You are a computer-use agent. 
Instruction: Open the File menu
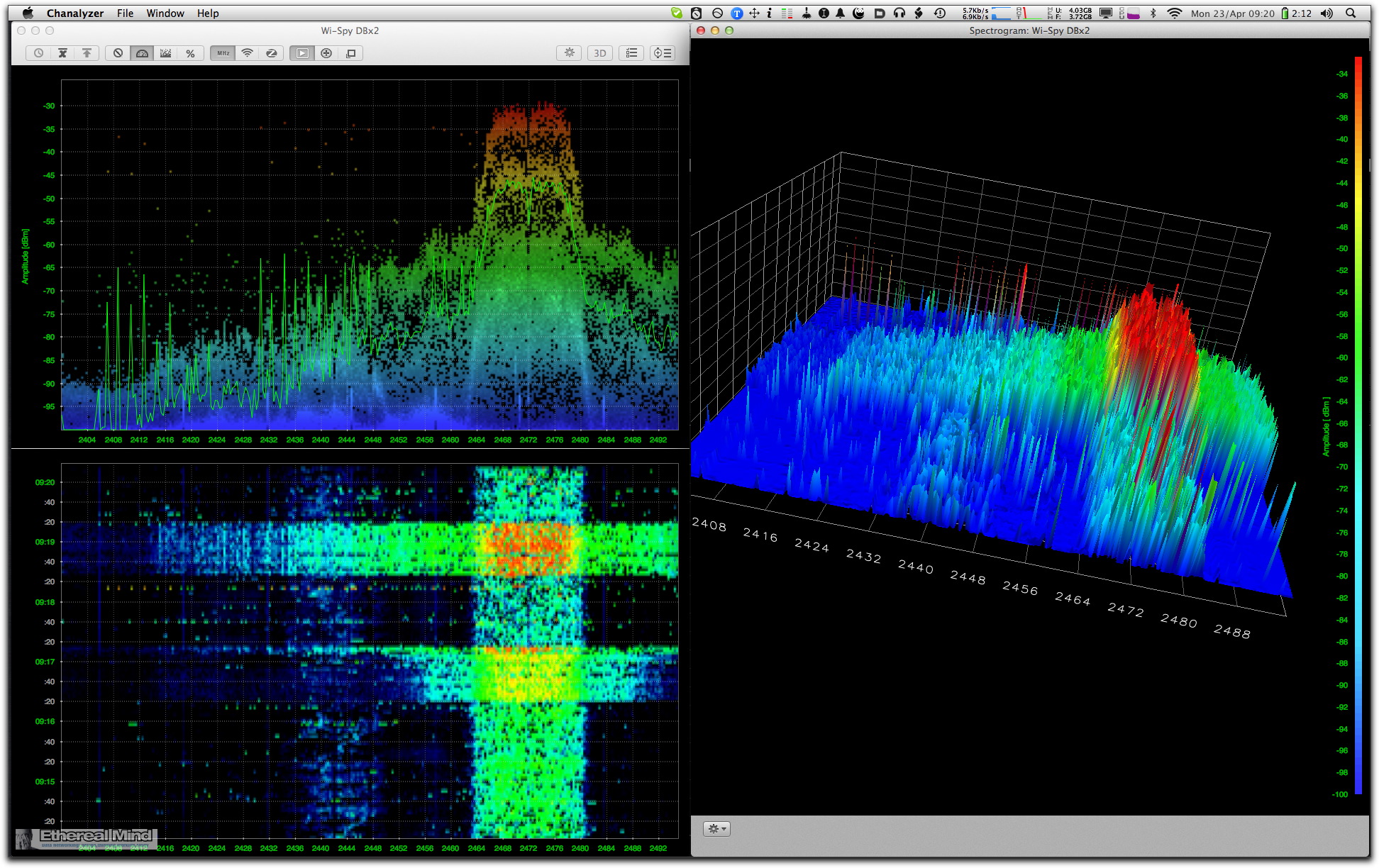pyautogui.click(x=126, y=13)
